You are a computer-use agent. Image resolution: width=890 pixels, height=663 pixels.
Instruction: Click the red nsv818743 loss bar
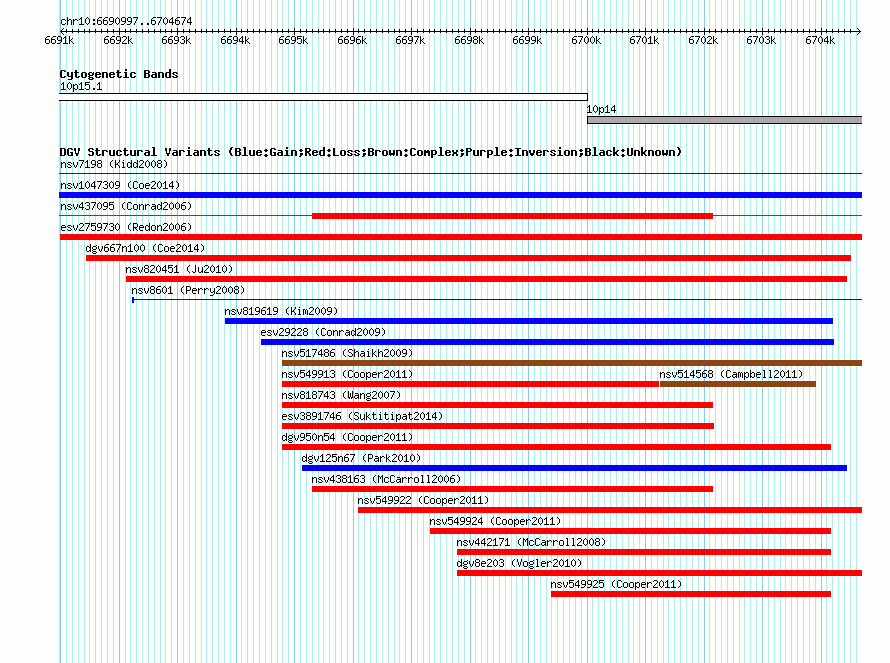tap(497, 405)
